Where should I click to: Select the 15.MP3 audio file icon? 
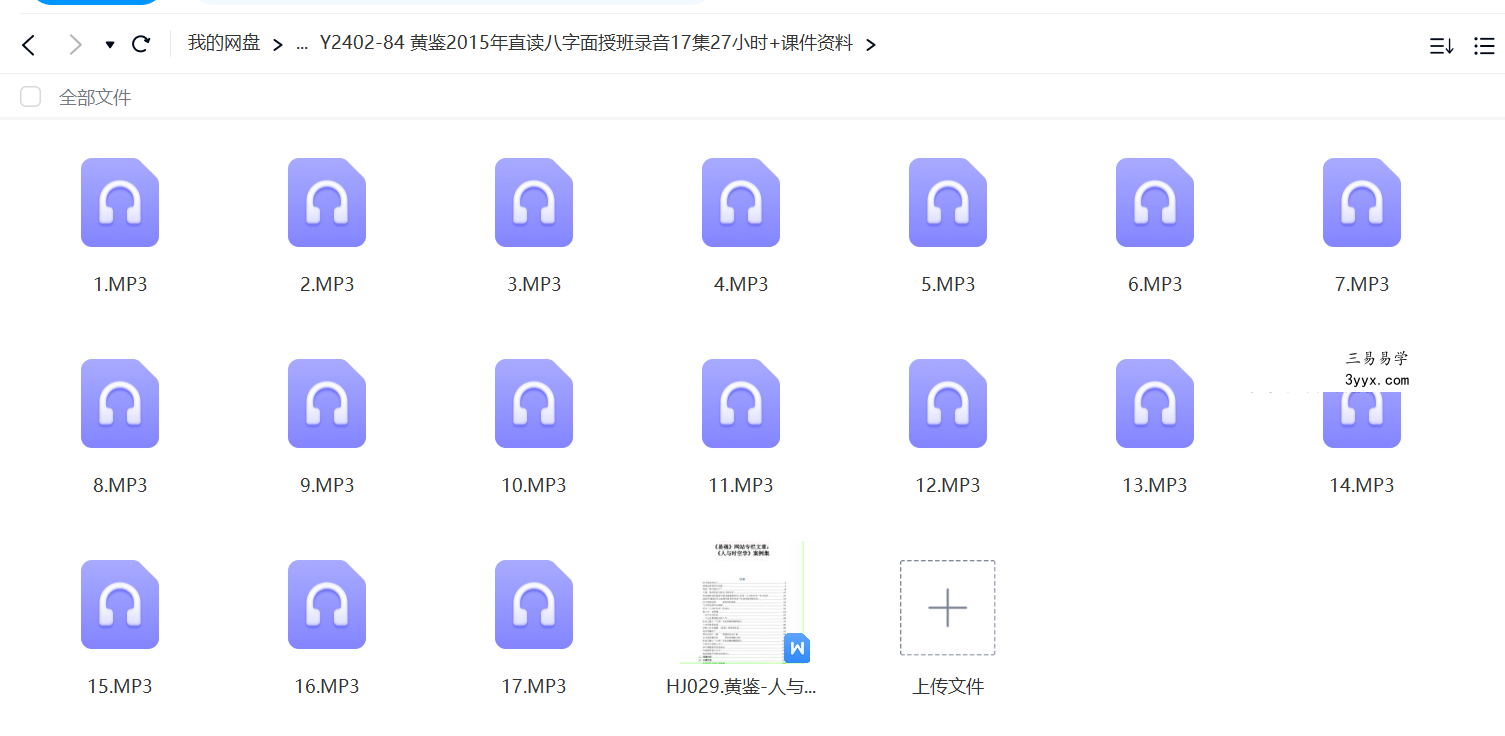click(120, 604)
